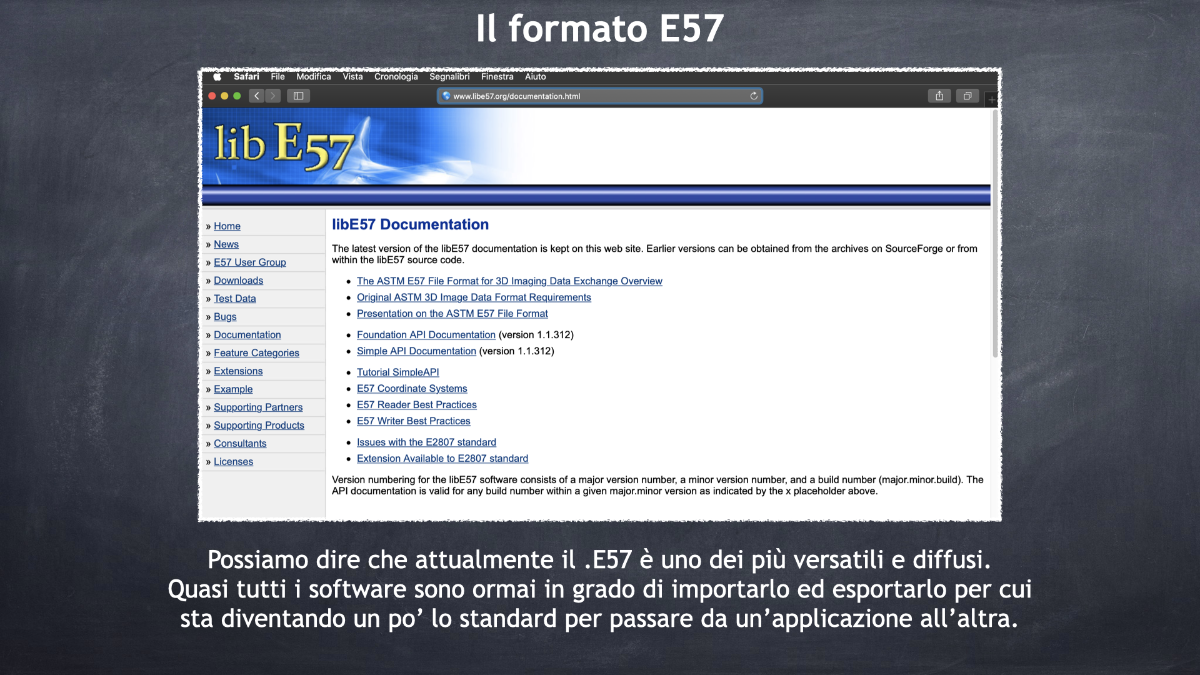Reload the page with the refresh icon
This screenshot has width=1200, height=675.
tap(754, 96)
